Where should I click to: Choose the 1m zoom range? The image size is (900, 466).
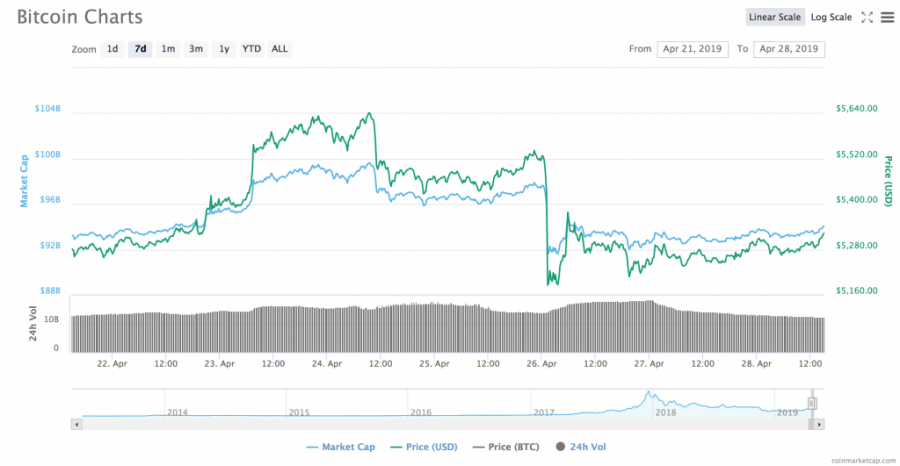coord(168,49)
